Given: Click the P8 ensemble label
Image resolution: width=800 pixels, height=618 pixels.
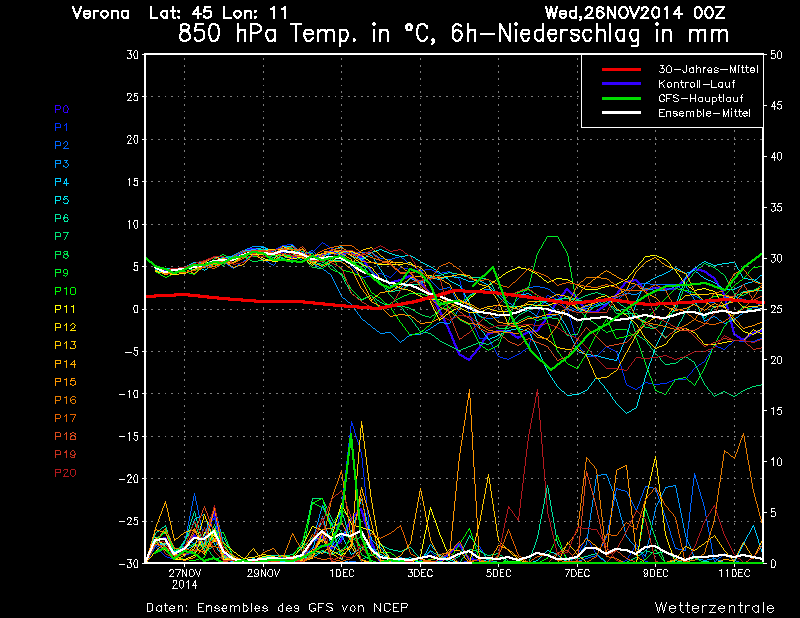Looking at the screenshot, I should (62, 255).
